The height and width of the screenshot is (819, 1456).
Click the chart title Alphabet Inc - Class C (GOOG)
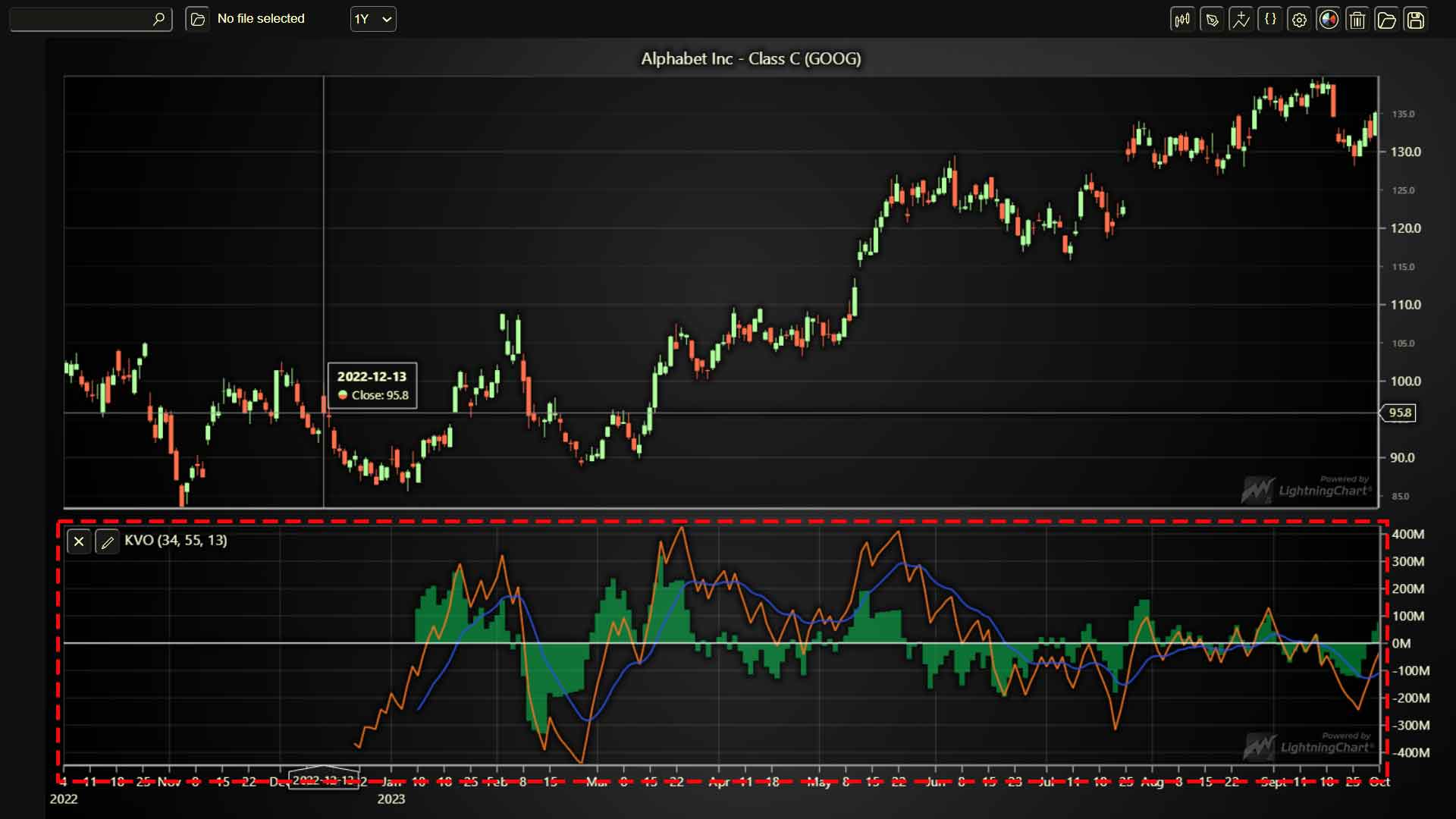(751, 58)
